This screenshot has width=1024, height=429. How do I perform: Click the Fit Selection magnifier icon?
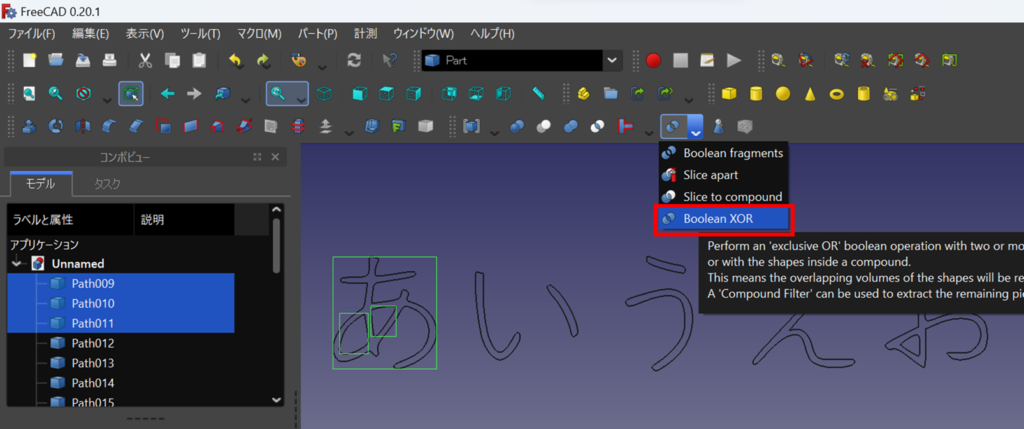click(x=56, y=93)
